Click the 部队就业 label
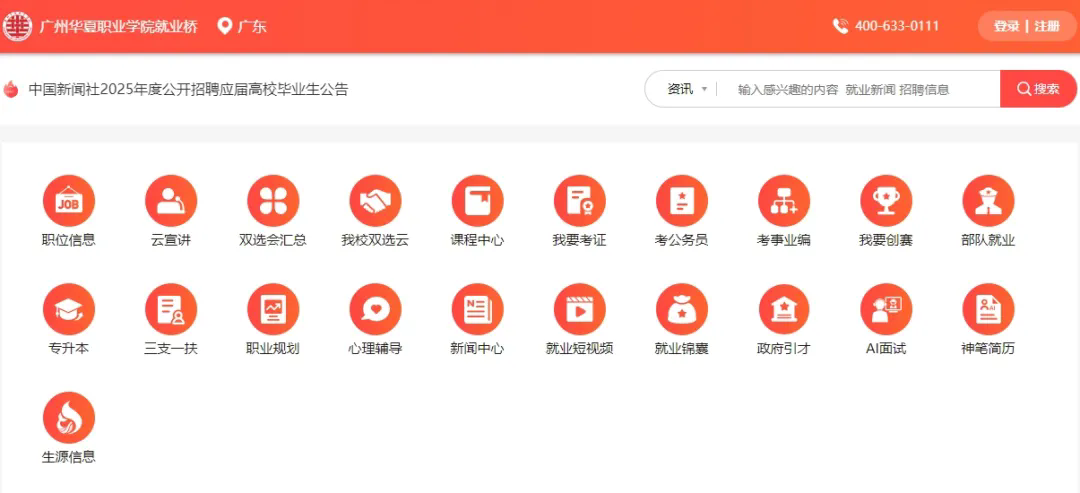Image resolution: width=1080 pixels, height=493 pixels. 988,240
